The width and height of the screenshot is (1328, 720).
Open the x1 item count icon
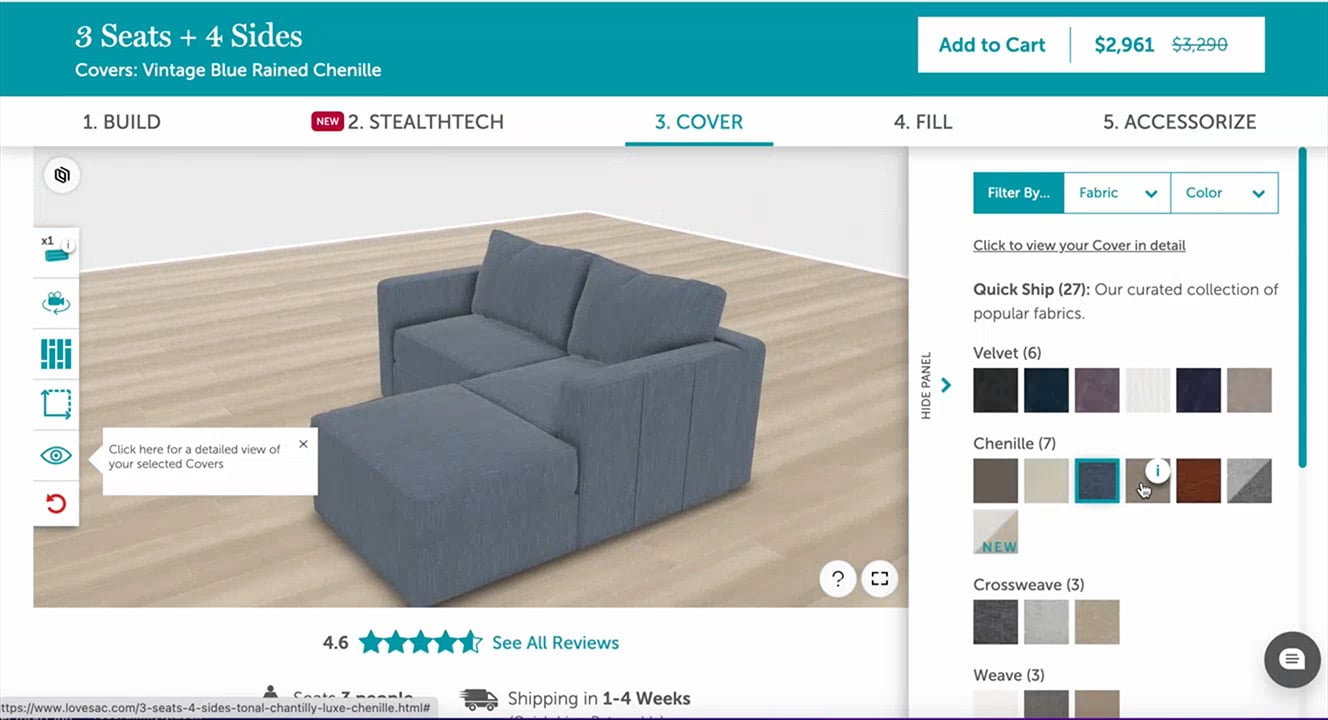coord(56,252)
